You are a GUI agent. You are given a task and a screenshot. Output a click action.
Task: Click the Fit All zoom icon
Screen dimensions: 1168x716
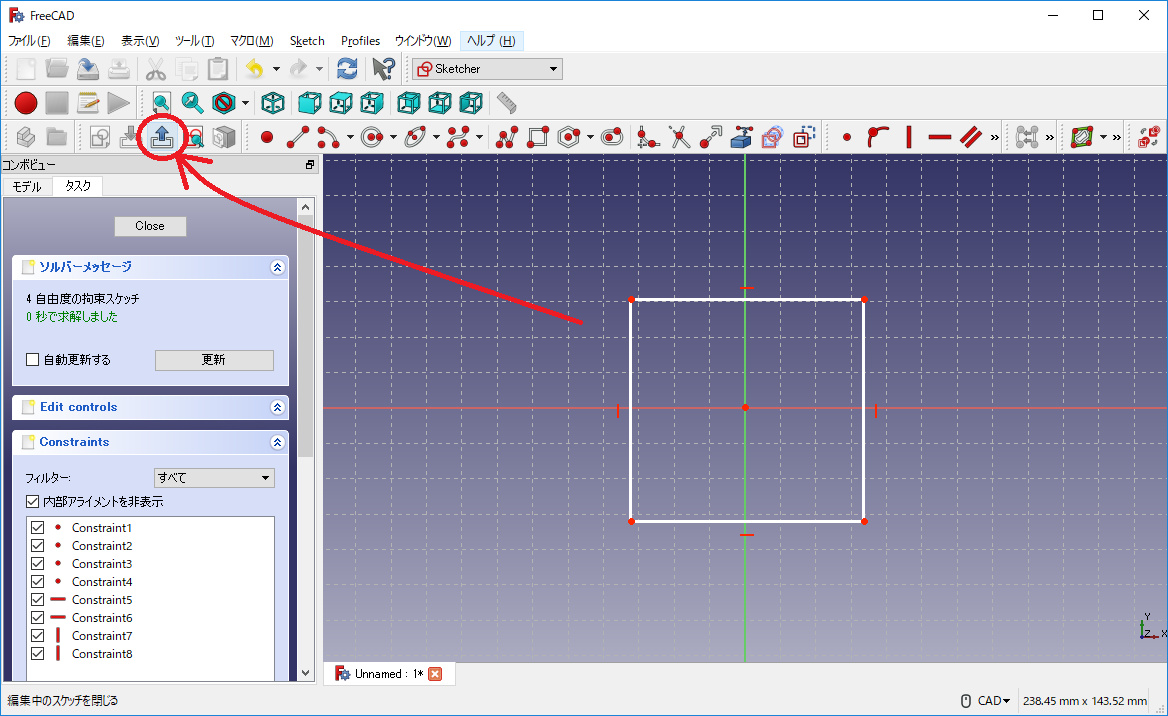161,103
